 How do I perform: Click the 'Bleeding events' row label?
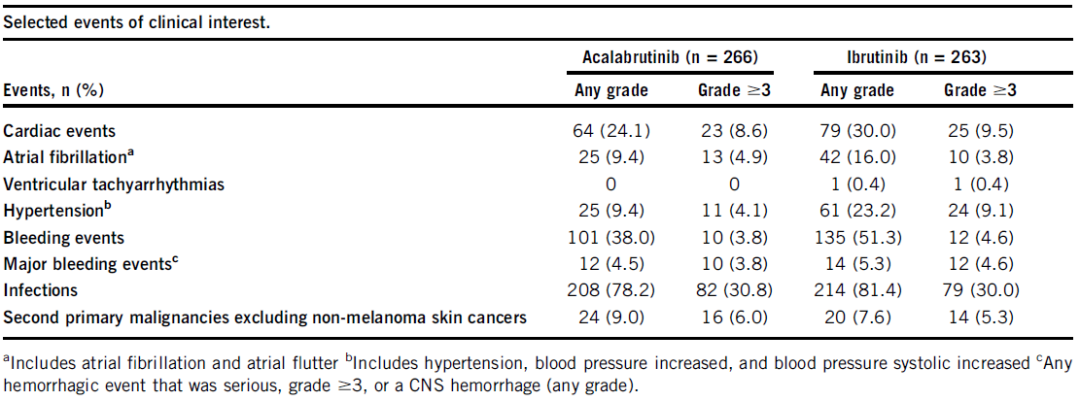[x=64, y=238]
